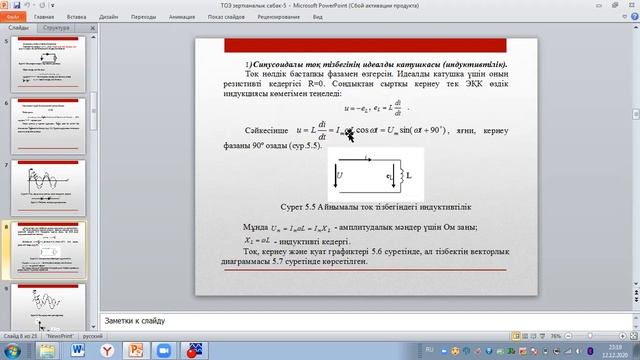Previous slide double-arrow on main scrollbar

click(636, 293)
